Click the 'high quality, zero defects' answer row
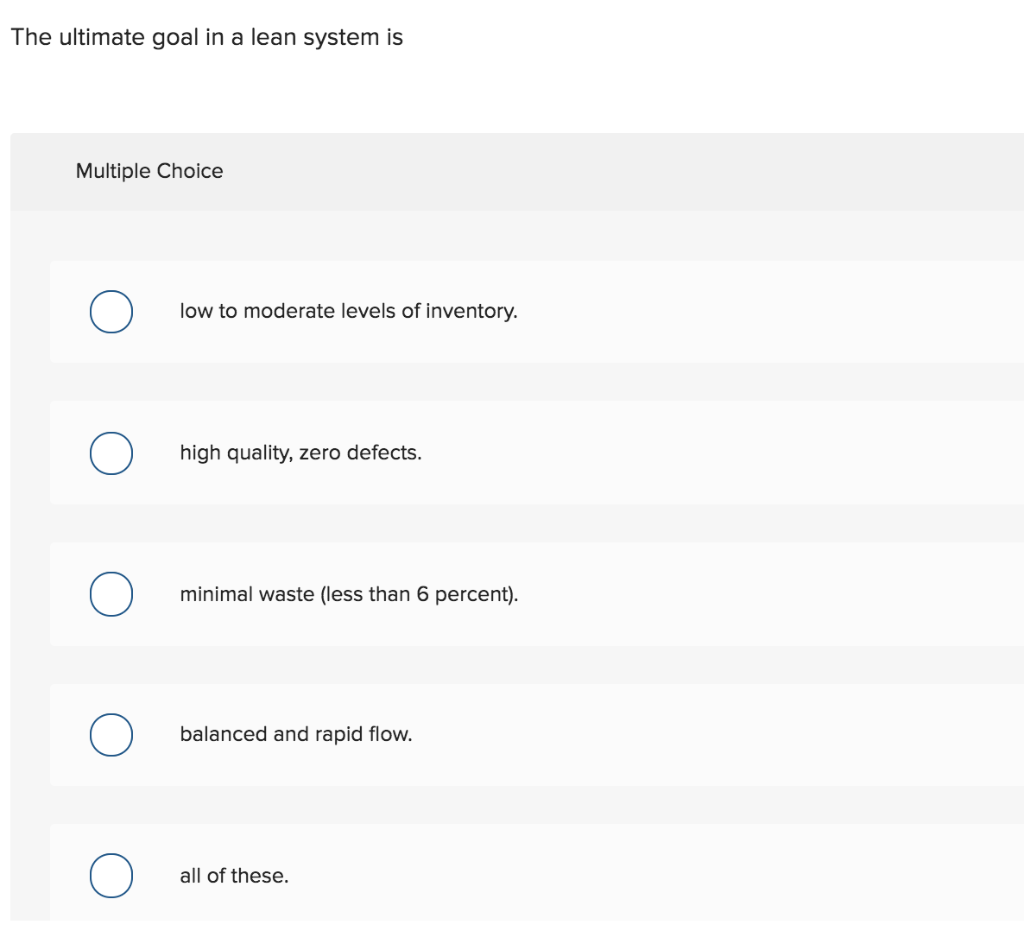Viewport: 1024px width, 931px height. pos(500,453)
